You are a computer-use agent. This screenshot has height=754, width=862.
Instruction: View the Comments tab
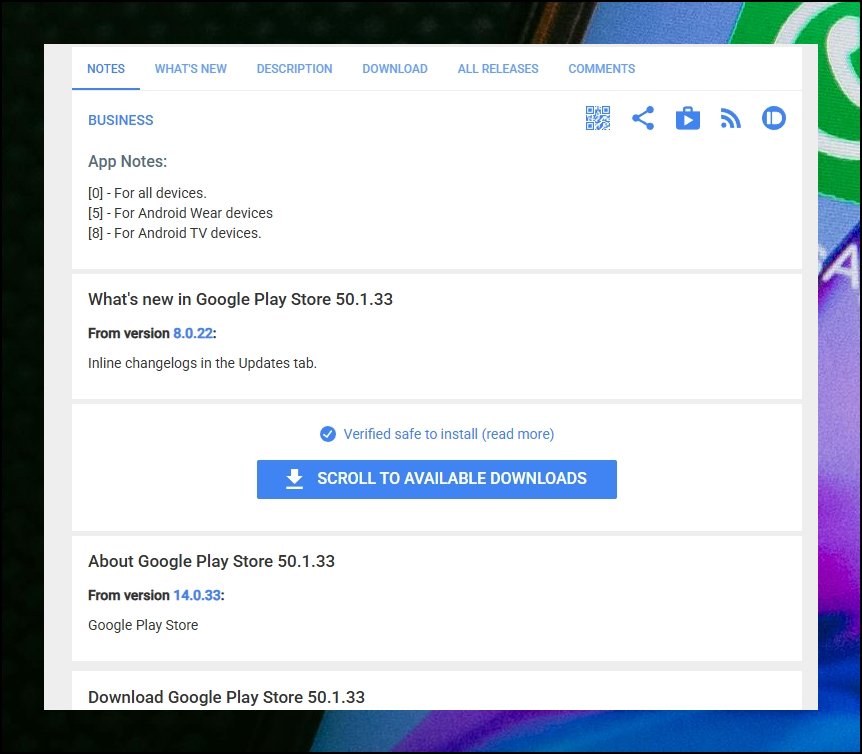pos(601,69)
